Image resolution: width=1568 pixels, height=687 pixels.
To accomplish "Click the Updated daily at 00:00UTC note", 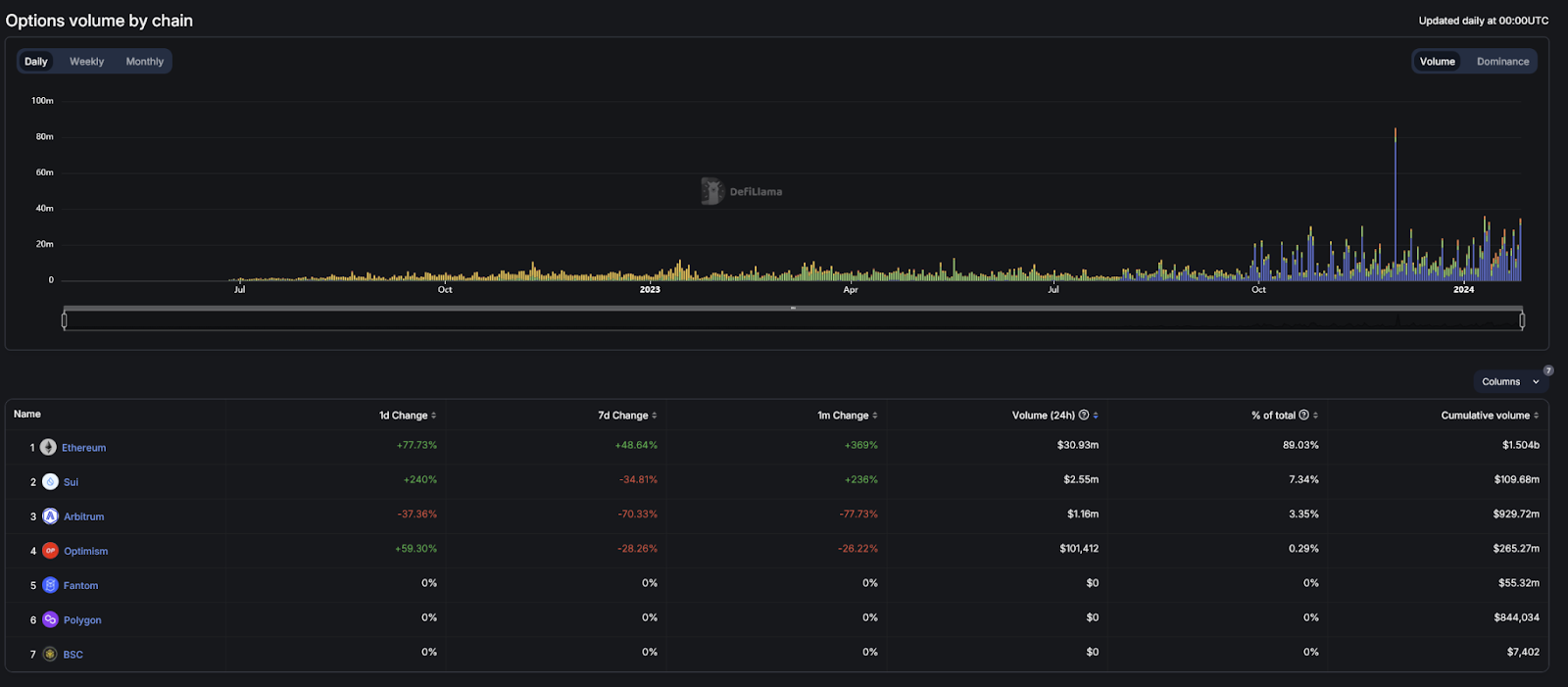I will coord(1484,21).
